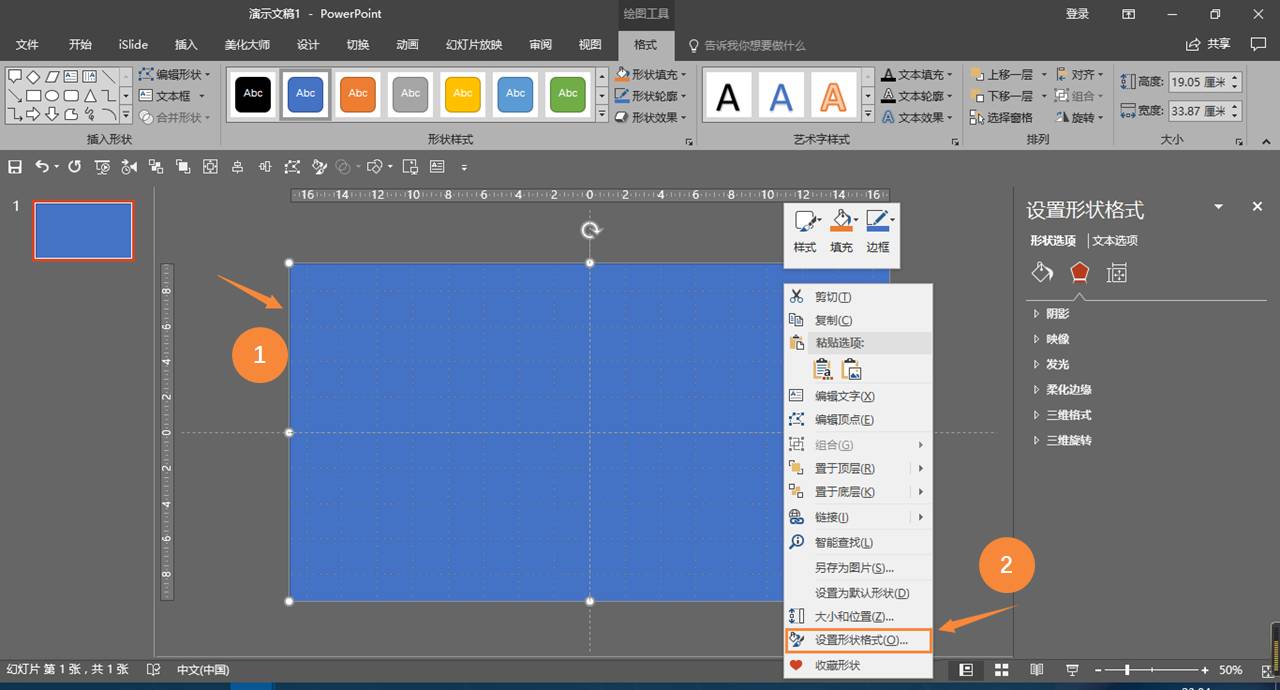Image resolution: width=1280 pixels, height=690 pixels.
Task: Click the Paste as picture icon
Action: [852, 370]
